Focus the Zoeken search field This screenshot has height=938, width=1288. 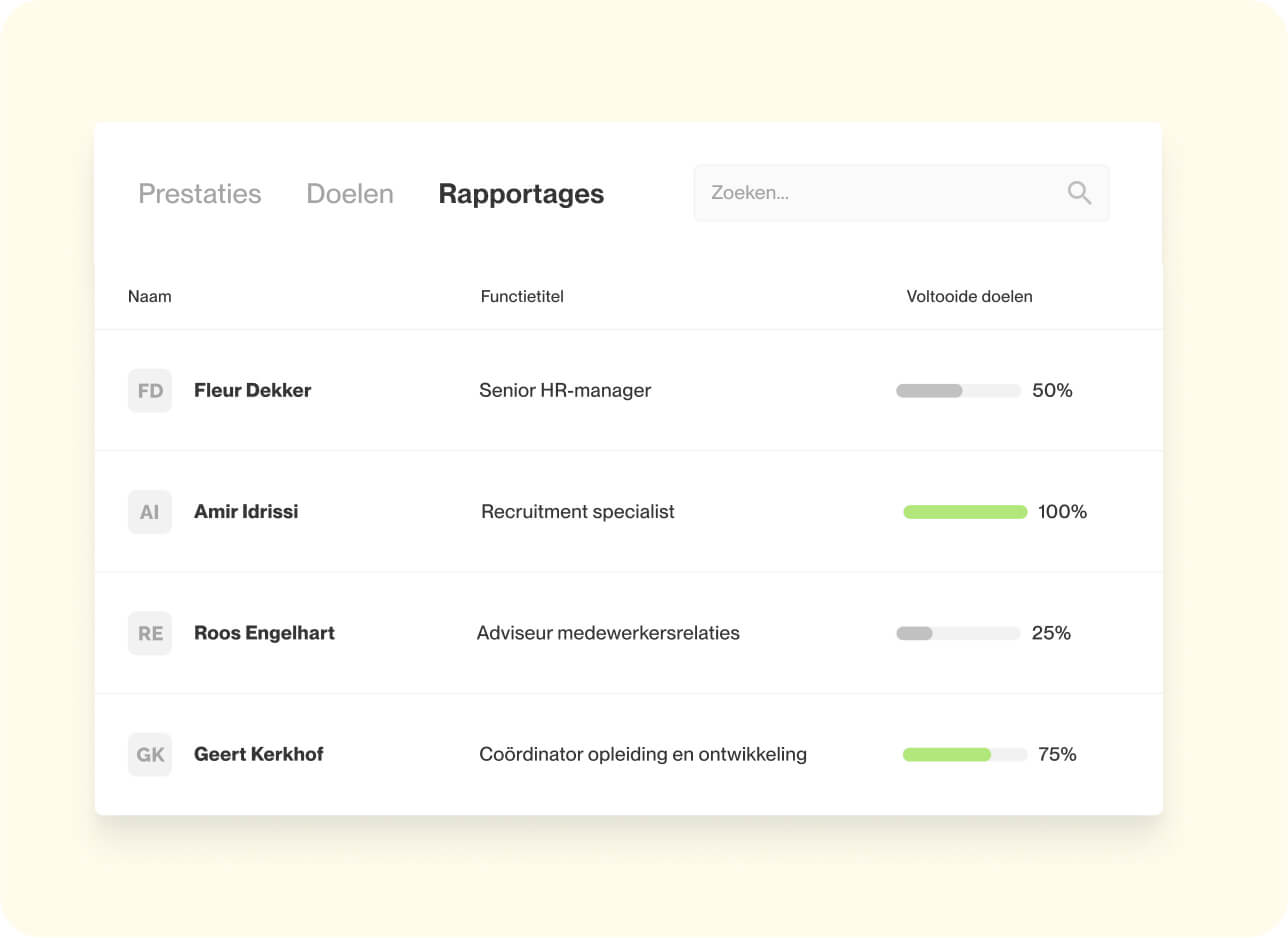point(901,193)
